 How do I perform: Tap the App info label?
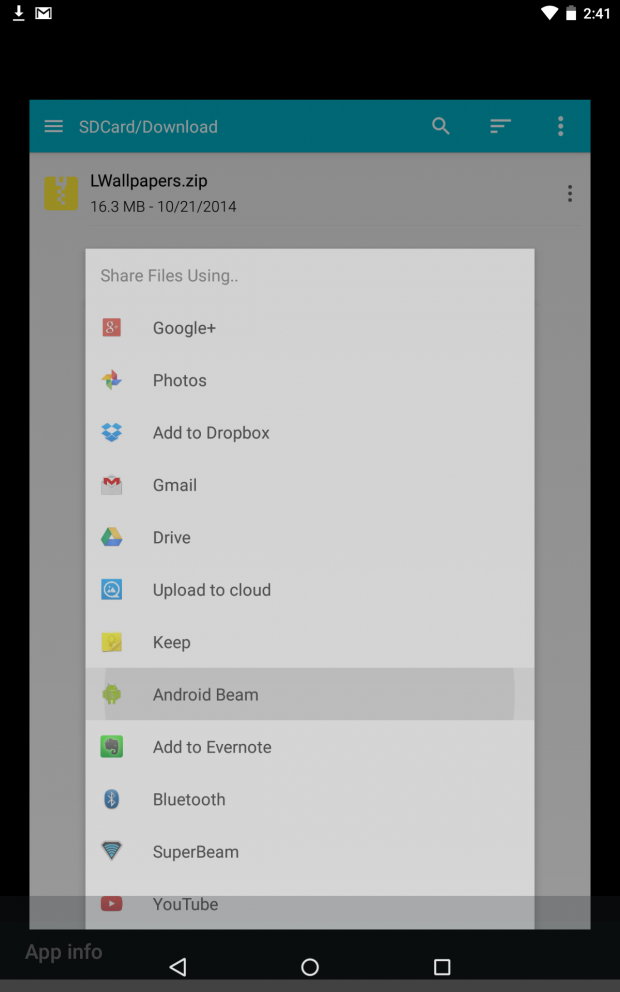tap(63, 952)
